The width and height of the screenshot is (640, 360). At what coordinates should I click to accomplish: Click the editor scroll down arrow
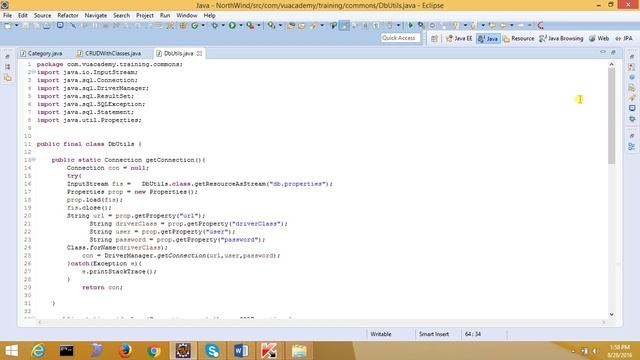point(611,314)
